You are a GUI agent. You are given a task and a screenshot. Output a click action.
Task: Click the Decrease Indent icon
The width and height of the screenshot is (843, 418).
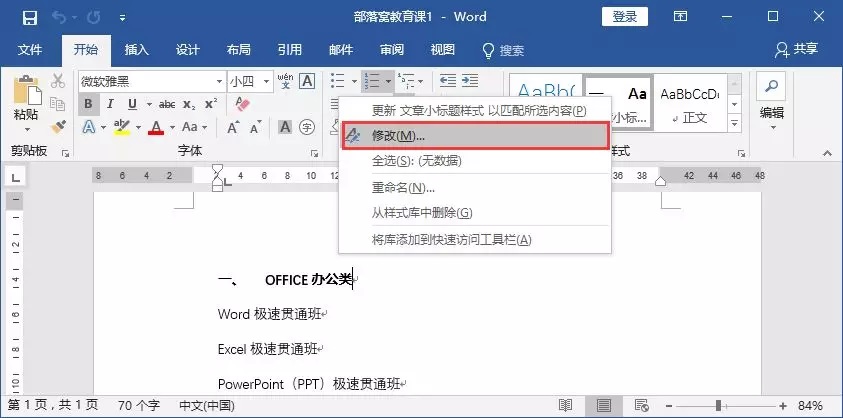tap(447, 81)
